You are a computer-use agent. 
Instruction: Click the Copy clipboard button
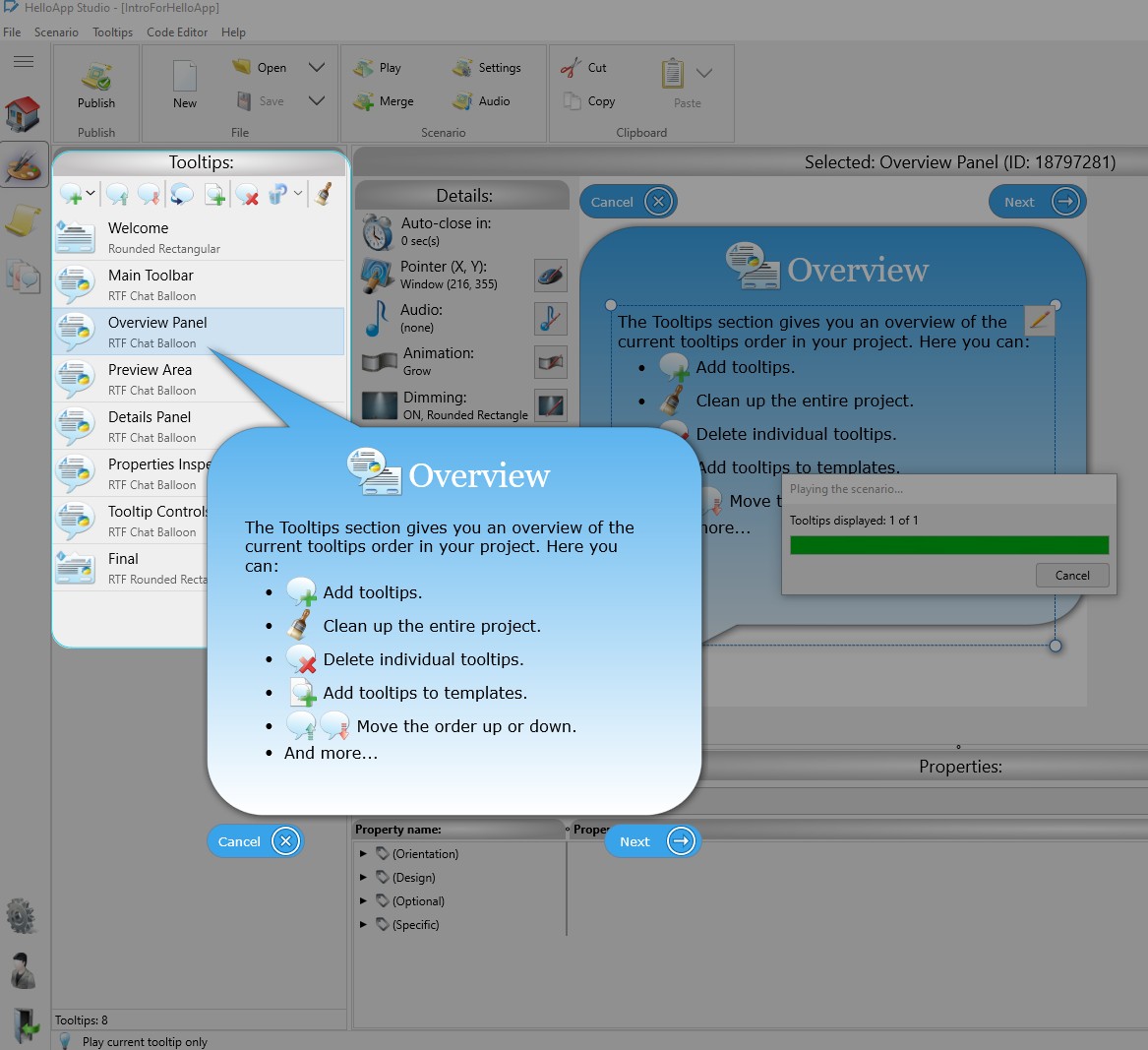point(588,101)
